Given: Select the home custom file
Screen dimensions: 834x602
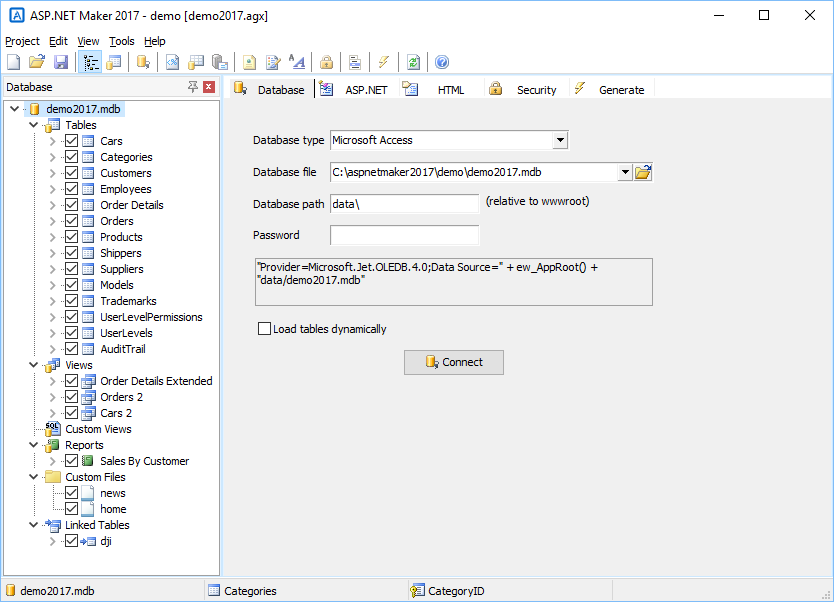Looking at the screenshot, I should tap(113, 509).
